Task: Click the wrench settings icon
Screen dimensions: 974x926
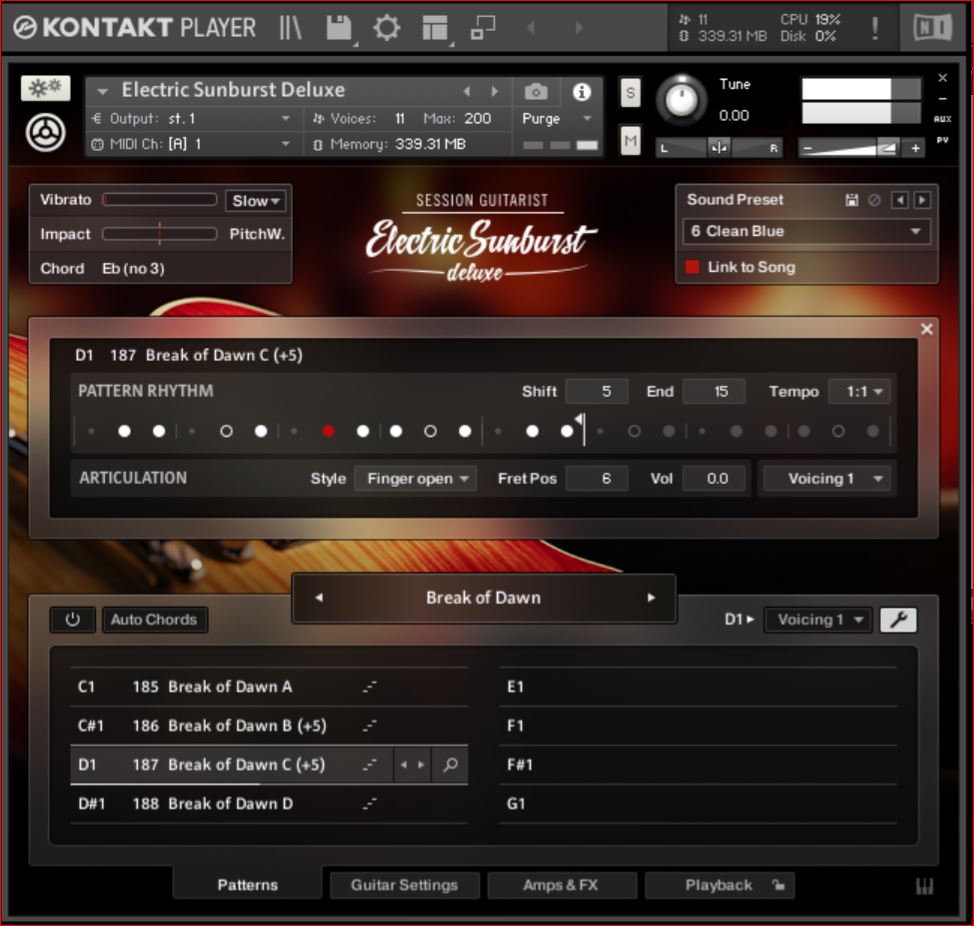Action: coord(898,620)
